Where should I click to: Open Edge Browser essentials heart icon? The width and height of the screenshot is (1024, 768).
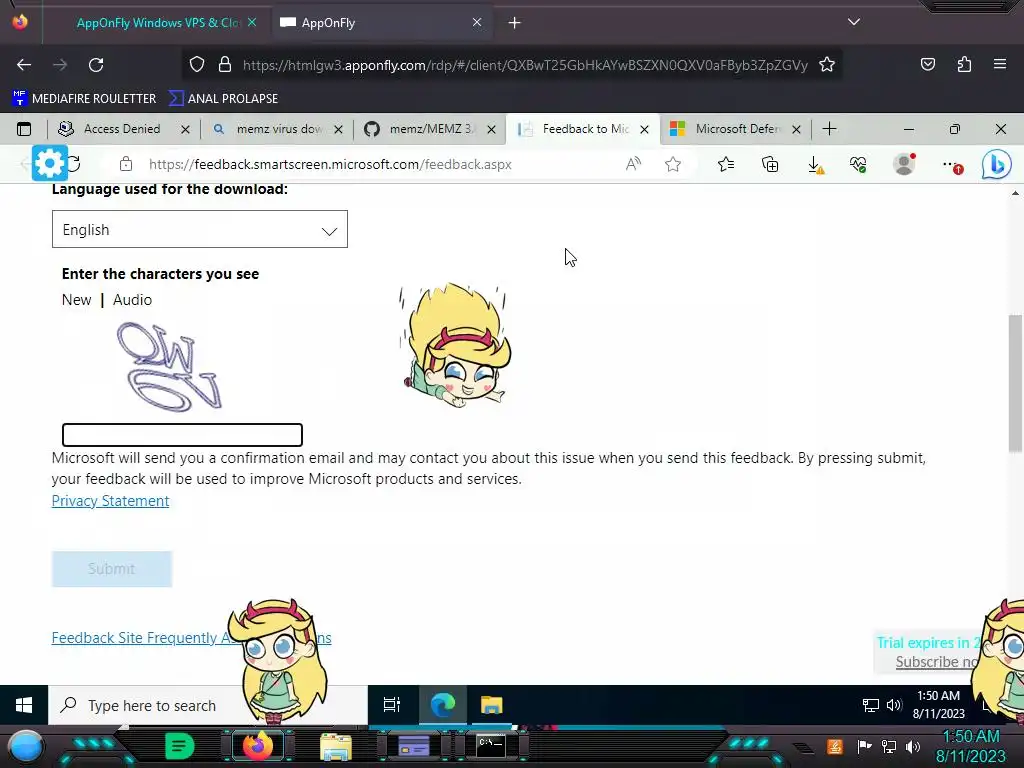click(x=858, y=165)
